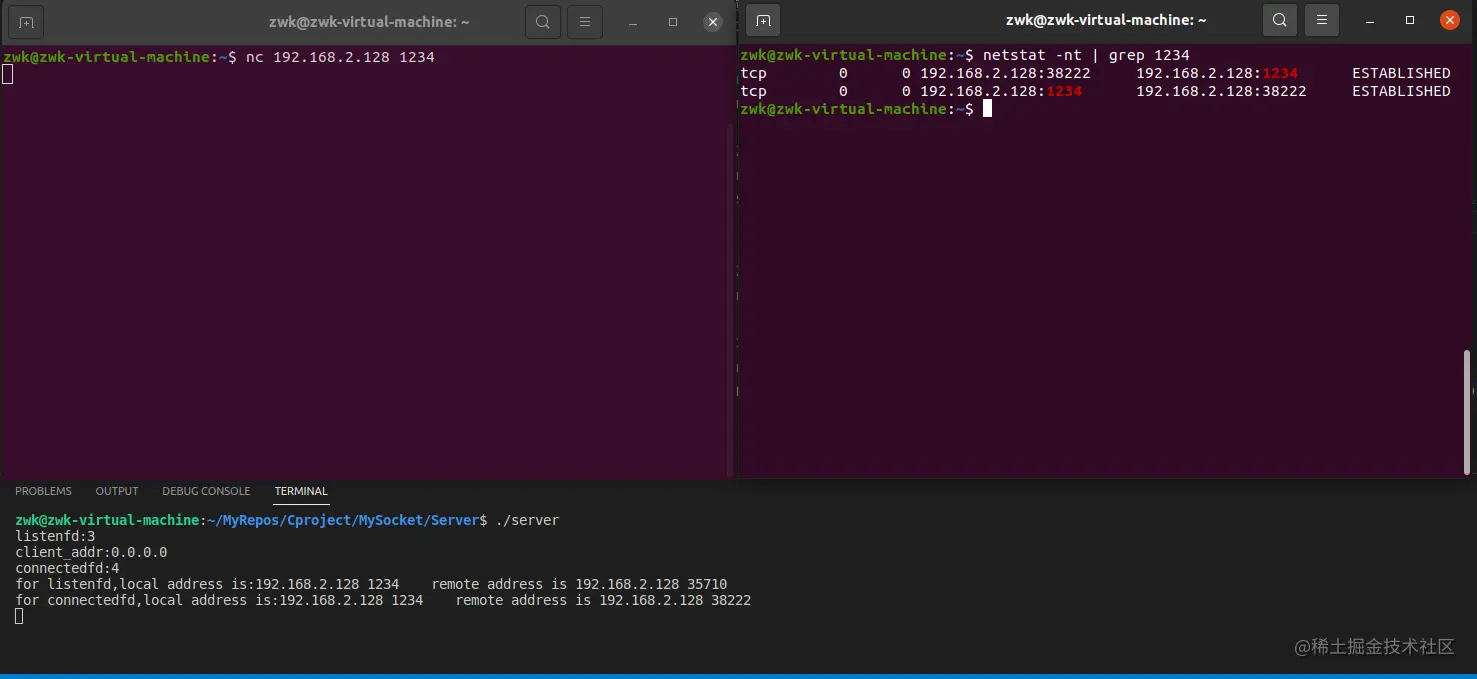Switch to the DEBUG CONSOLE tab
The image size is (1477, 679).
click(206, 491)
